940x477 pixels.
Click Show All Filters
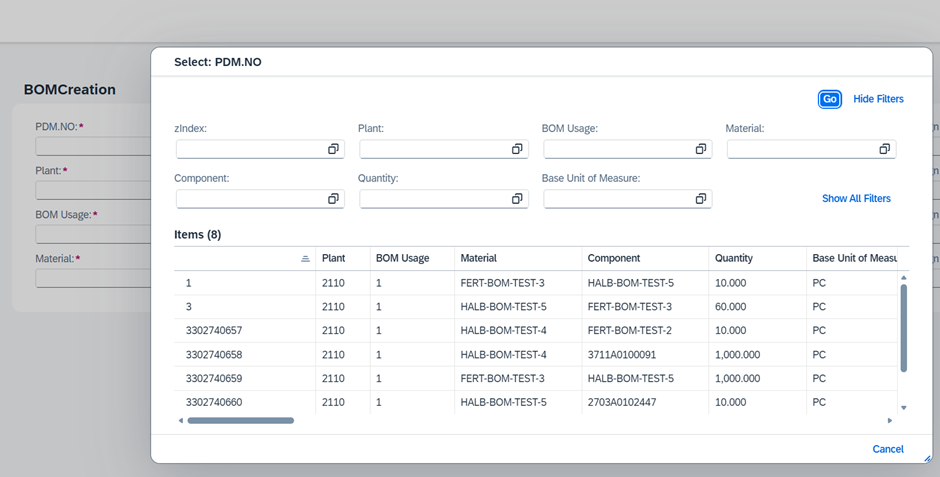tap(856, 198)
